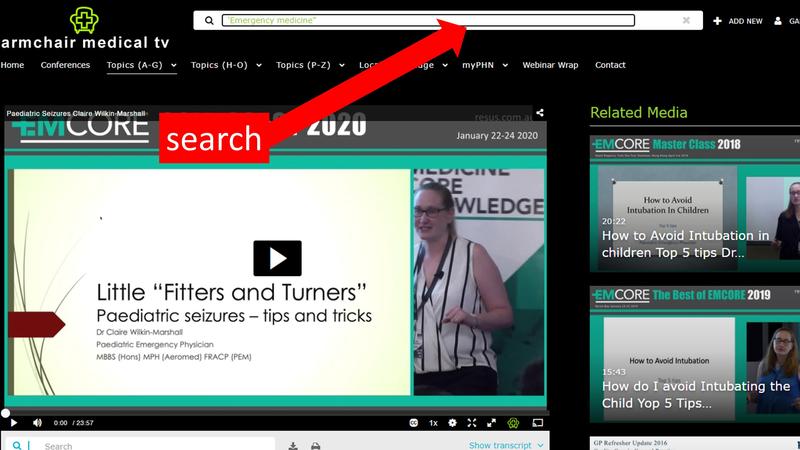Image resolution: width=800 pixels, height=450 pixels.
Task: Expand Topics (A-G) dropdown arrow
Action: [173, 65]
